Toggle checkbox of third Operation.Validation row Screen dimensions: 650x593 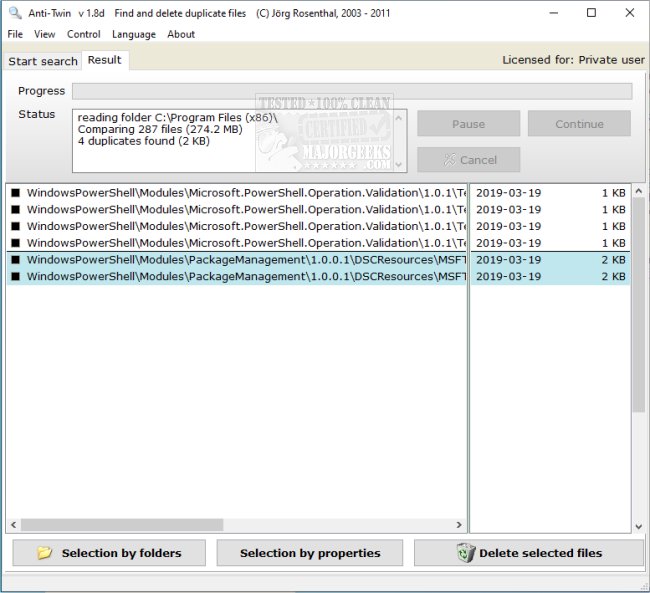tap(15, 226)
